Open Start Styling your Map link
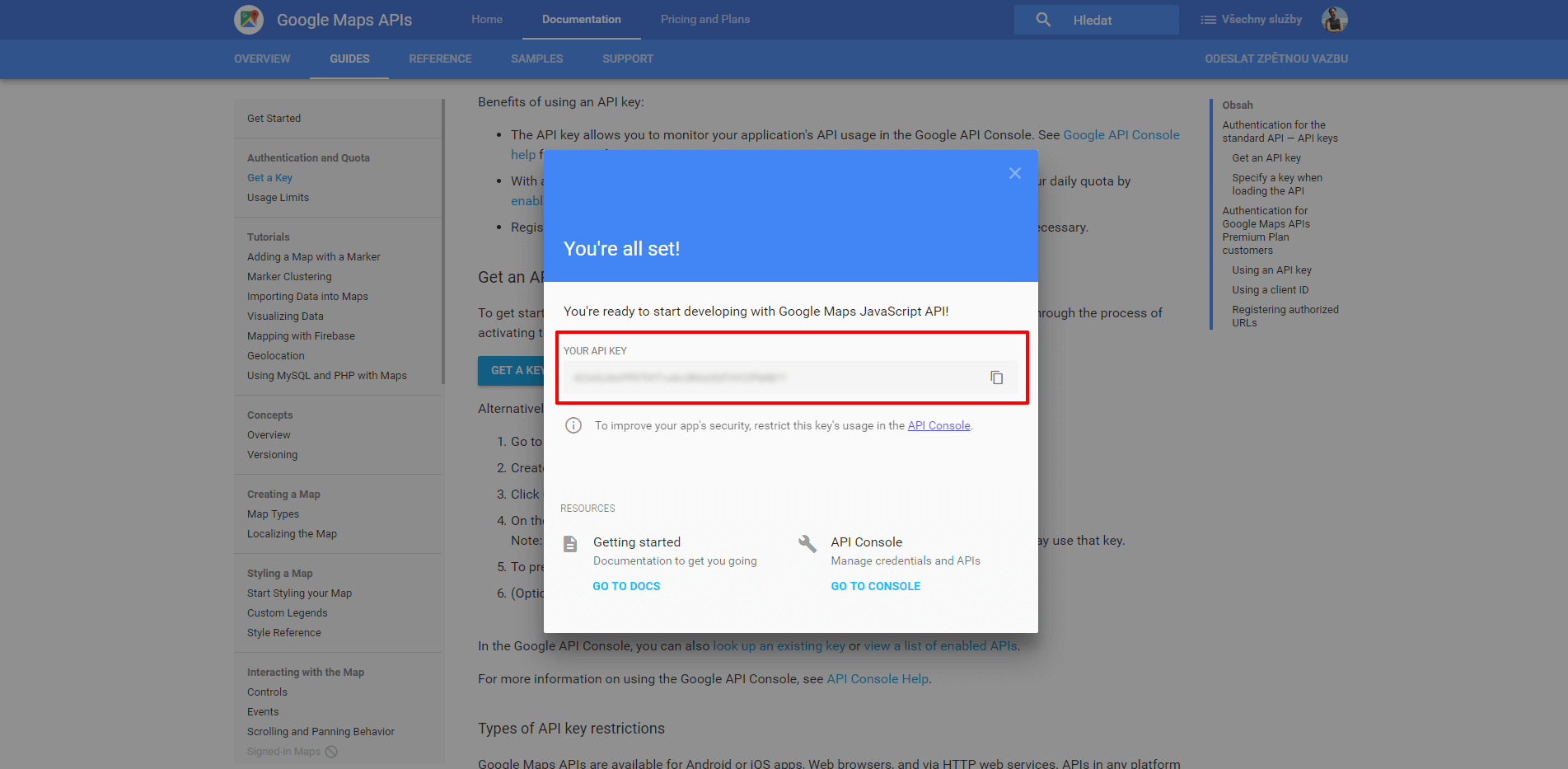1568x769 pixels. 299,593
